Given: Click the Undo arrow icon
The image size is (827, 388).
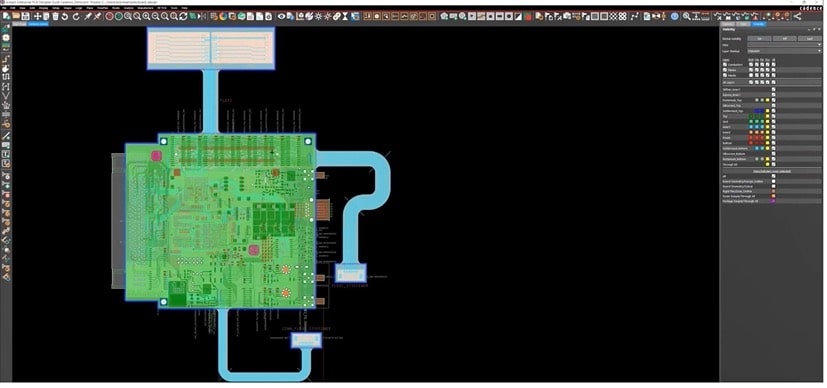Looking at the screenshot, I should point(64,16).
